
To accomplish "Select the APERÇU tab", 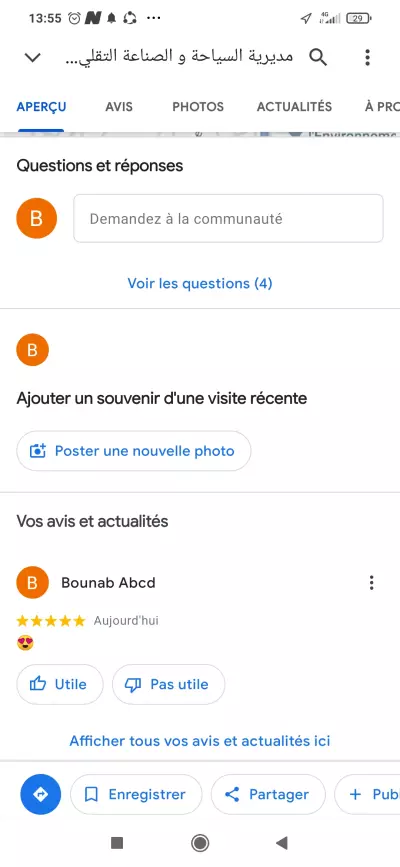I will (41, 107).
